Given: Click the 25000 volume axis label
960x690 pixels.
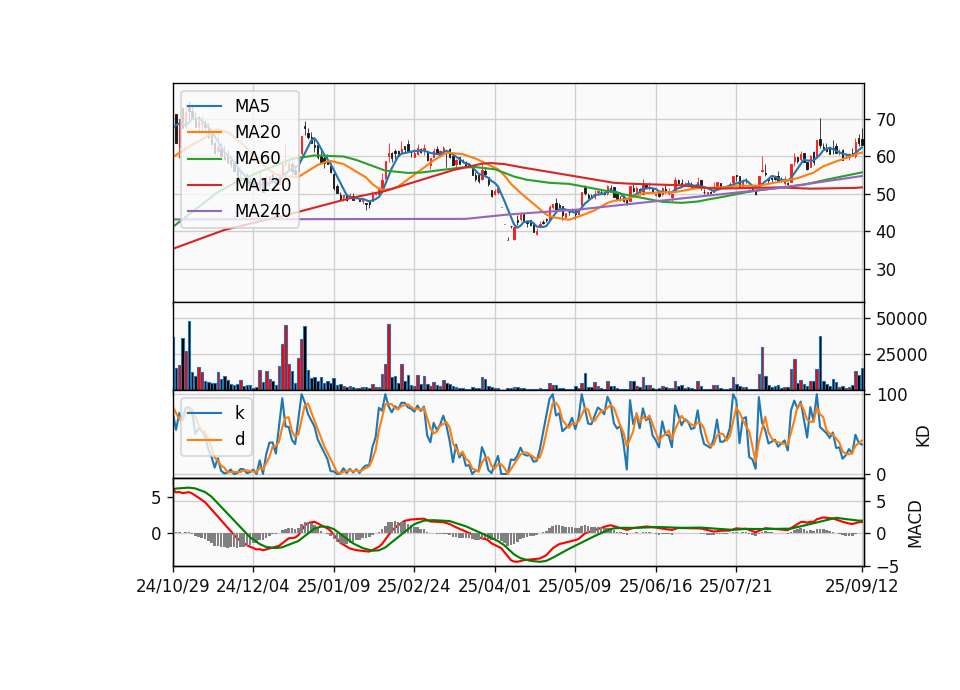Looking at the screenshot, I should point(901,355).
